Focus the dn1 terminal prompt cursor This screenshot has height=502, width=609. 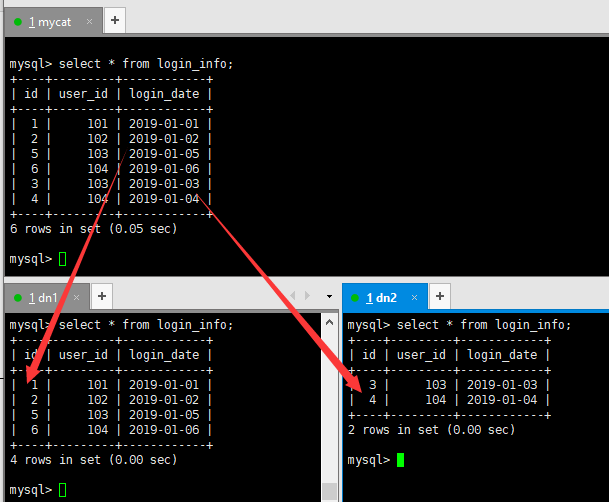[x=62, y=490]
